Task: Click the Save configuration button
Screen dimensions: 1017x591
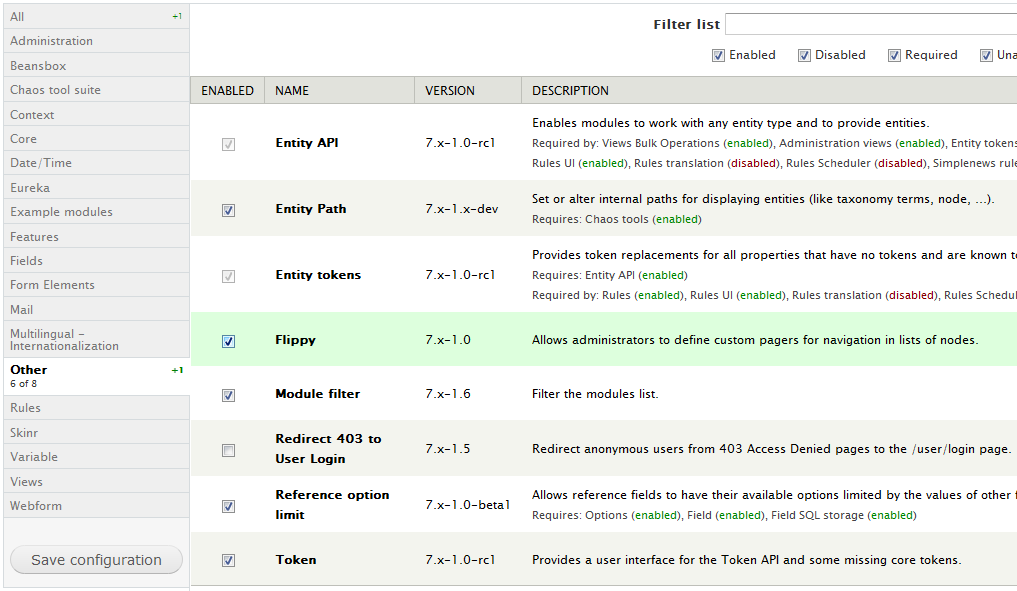Action: 96,560
